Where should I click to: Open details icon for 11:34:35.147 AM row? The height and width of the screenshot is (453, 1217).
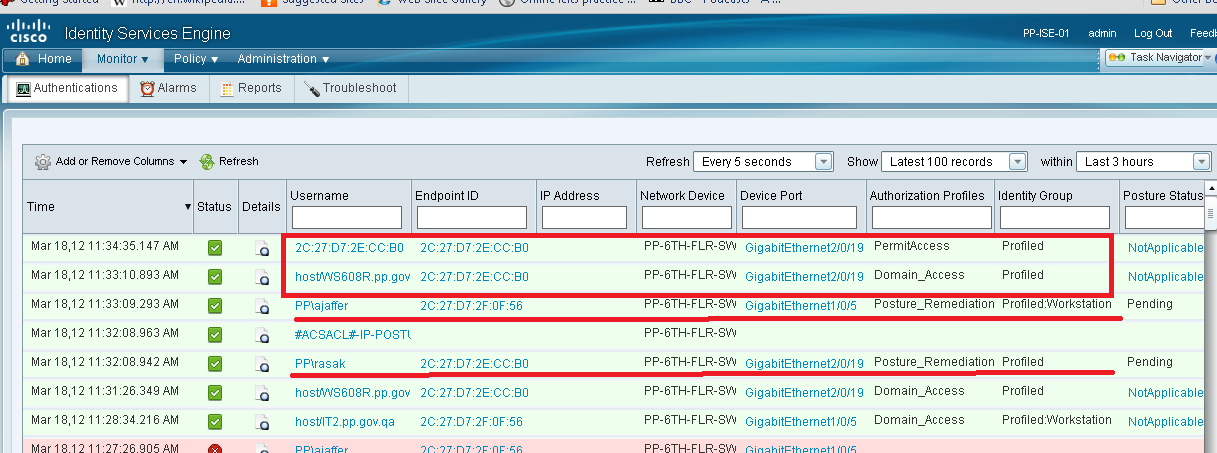point(262,248)
